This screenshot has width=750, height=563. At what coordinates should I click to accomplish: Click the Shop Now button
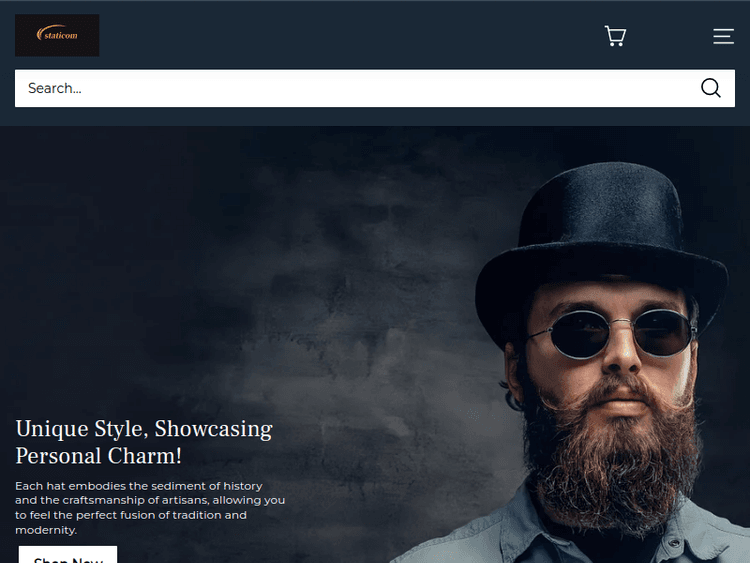[x=68, y=556]
